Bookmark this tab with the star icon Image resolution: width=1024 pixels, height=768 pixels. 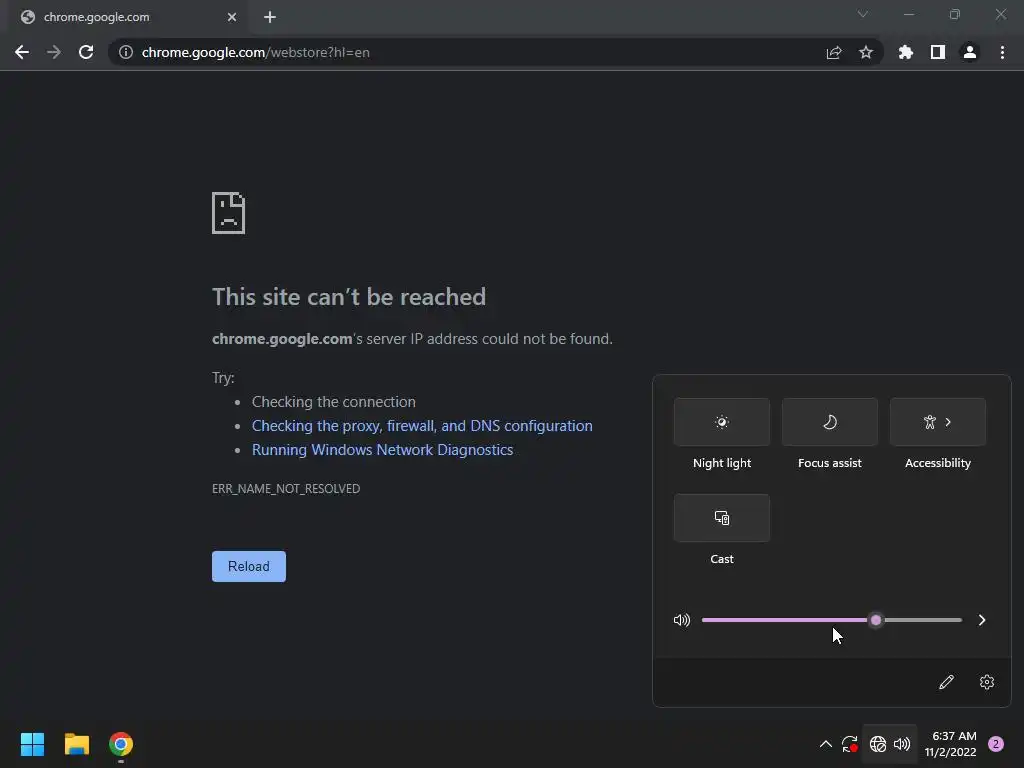(866, 52)
